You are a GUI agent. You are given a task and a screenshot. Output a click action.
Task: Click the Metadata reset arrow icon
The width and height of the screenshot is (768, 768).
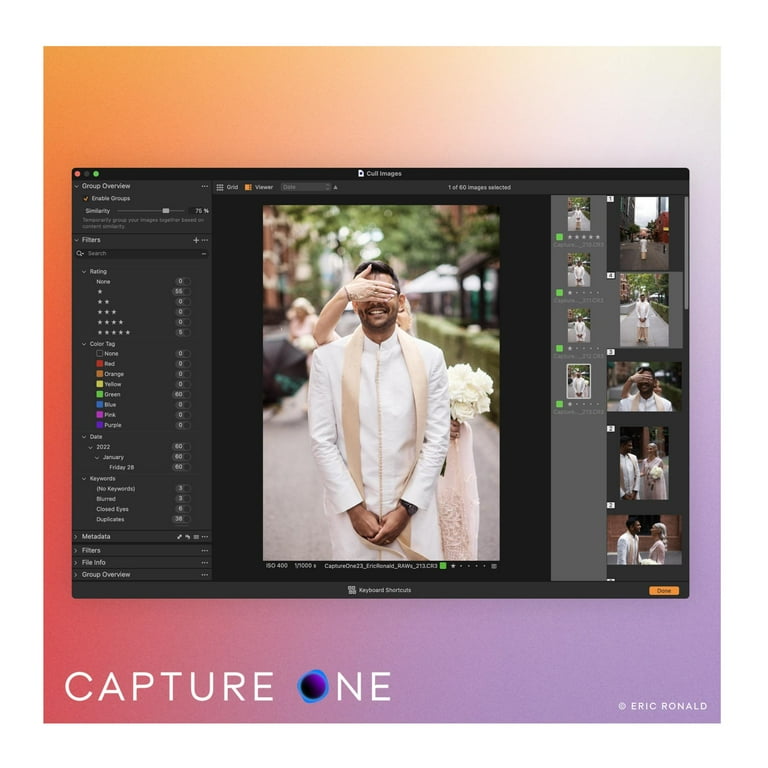click(188, 537)
